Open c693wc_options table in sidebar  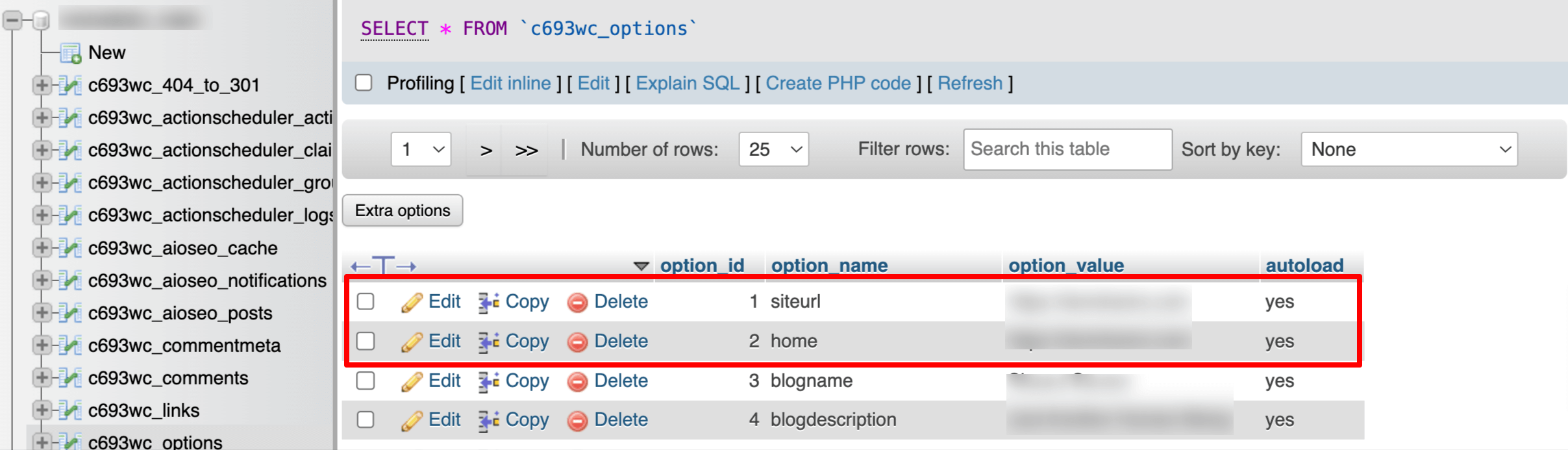coord(155,442)
